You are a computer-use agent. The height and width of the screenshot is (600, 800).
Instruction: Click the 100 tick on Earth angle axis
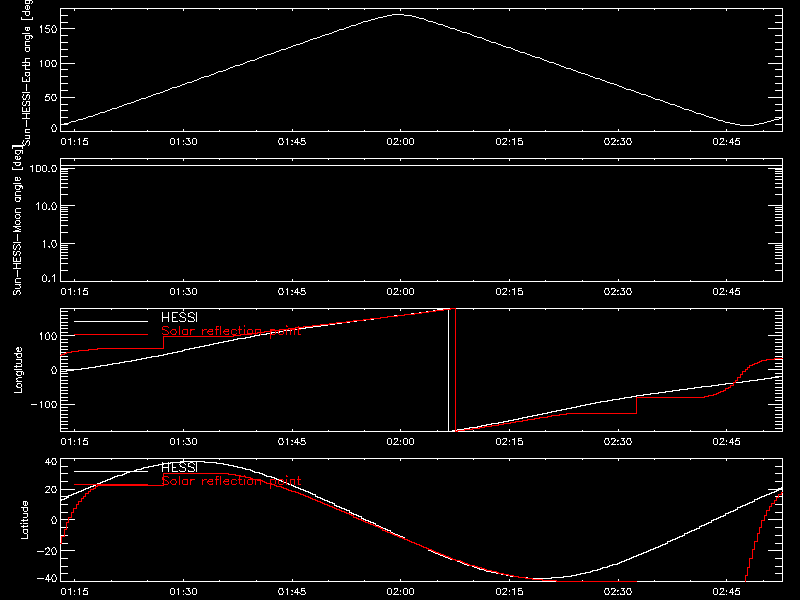tap(47, 63)
